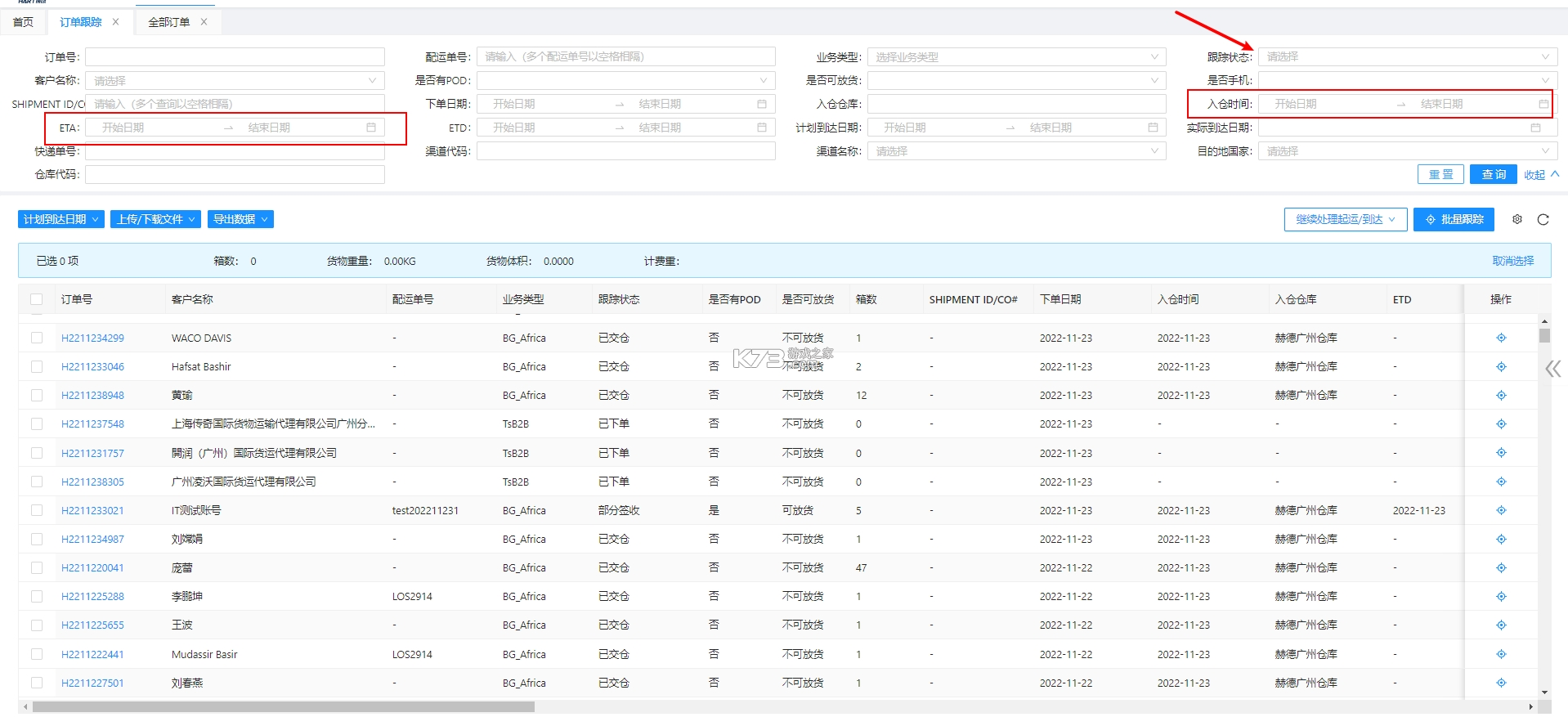This screenshot has height=717, width=1568.
Task: Close the 全部订单 tab
Action: tap(204, 22)
